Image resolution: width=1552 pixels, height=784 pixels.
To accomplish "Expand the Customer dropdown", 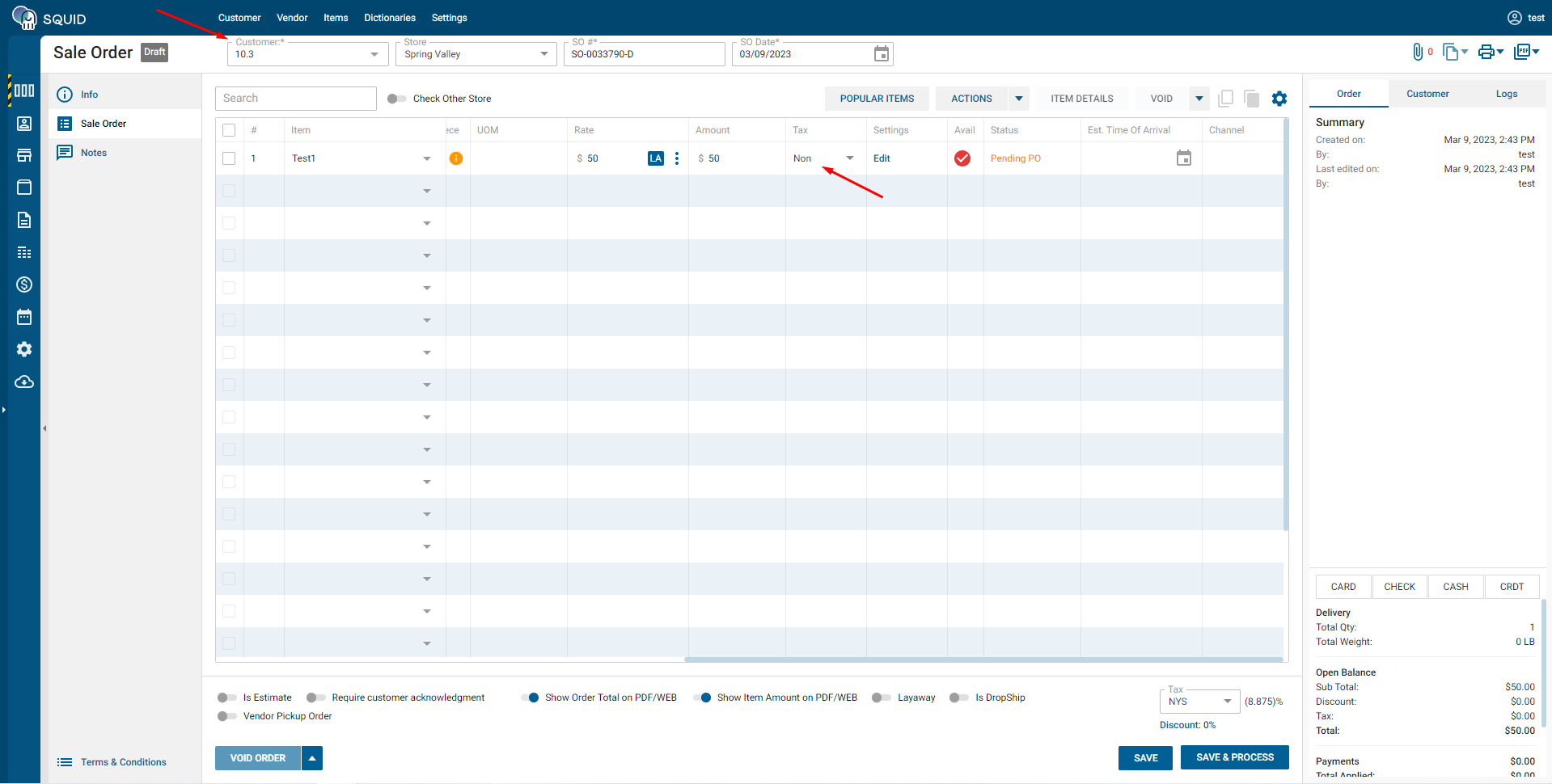I will 374,54.
